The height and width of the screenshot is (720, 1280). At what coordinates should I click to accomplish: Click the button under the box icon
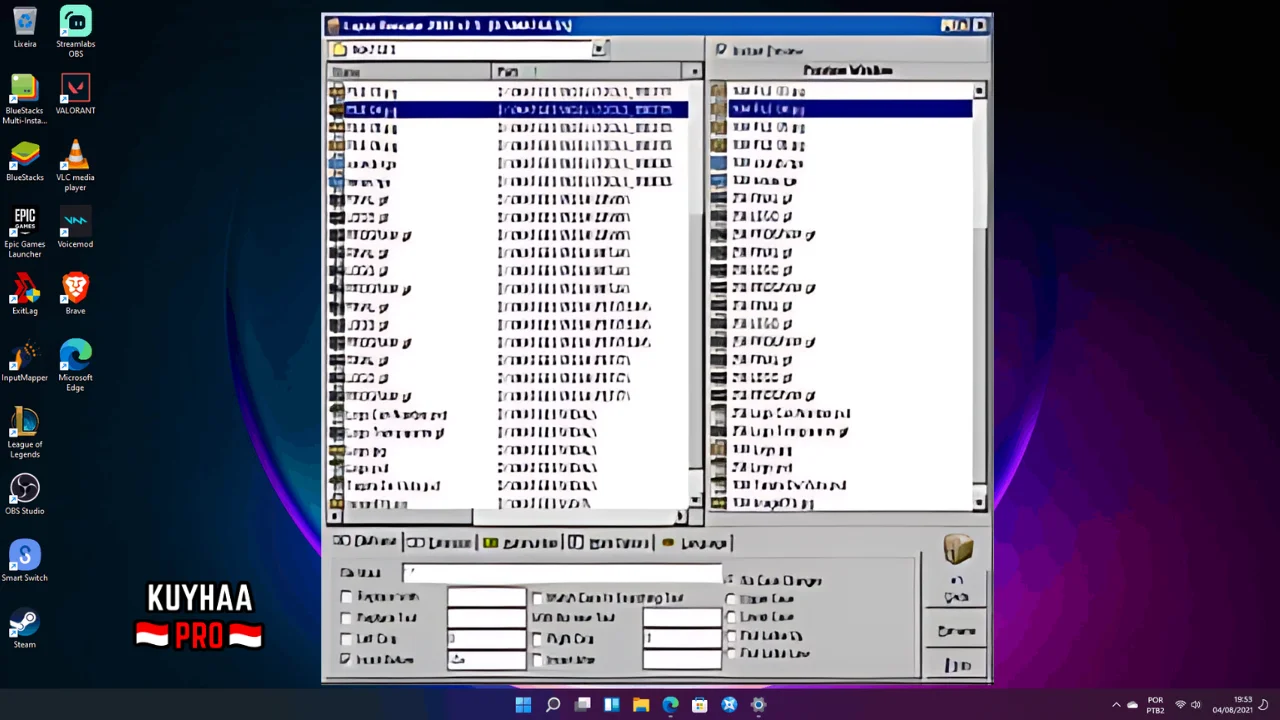click(957, 589)
